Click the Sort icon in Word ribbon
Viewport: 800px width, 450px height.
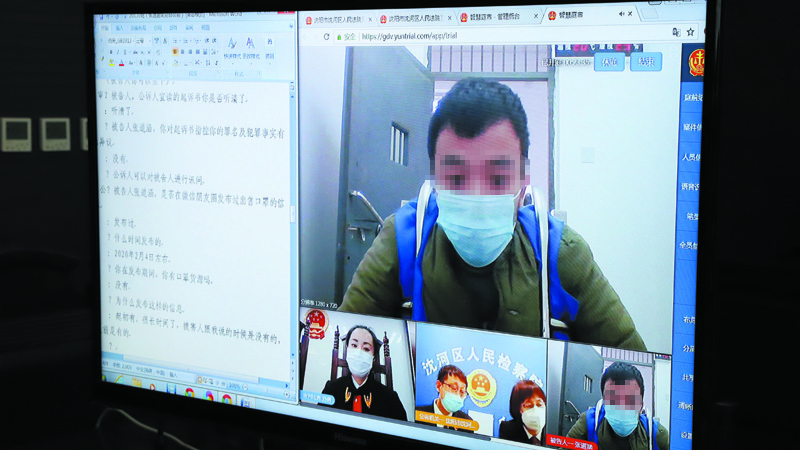[208, 63]
